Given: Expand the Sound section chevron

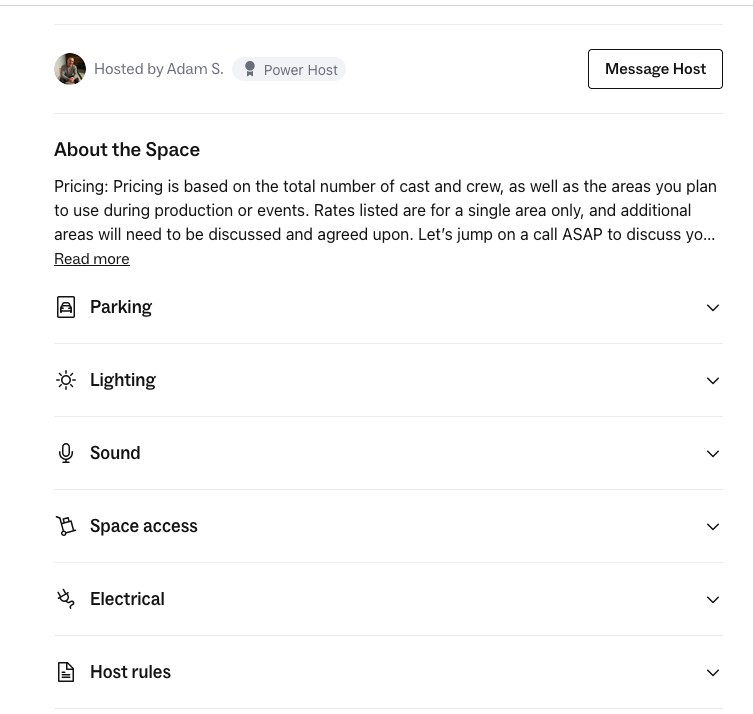Looking at the screenshot, I should pos(713,453).
